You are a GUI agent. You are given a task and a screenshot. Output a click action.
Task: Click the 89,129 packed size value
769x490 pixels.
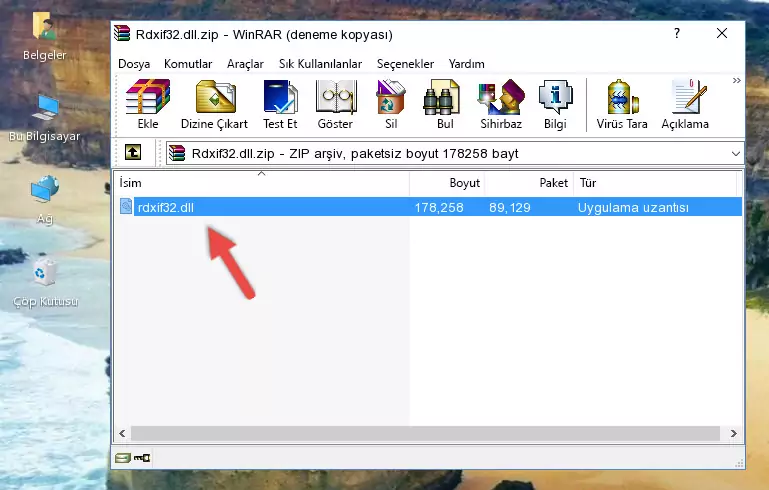pos(510,207)
